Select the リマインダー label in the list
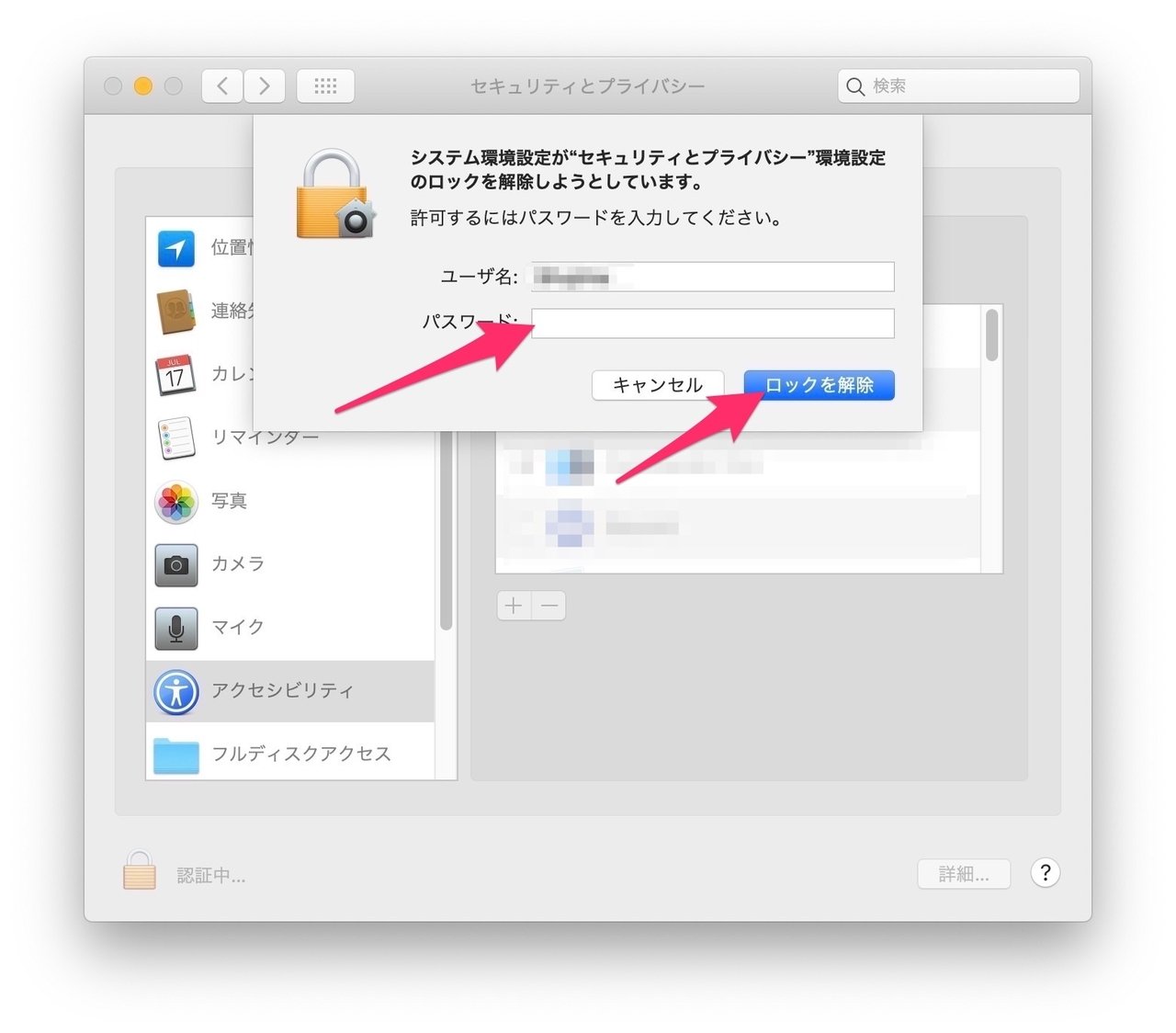The image size is (1176, 1033). click(266, 437)
